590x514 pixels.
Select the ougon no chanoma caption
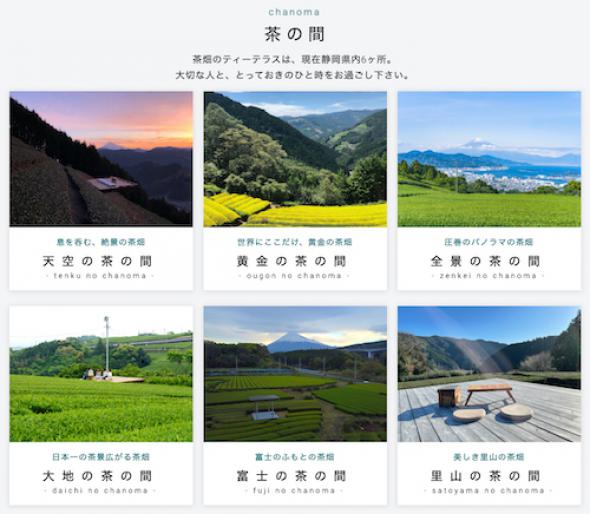294,276
